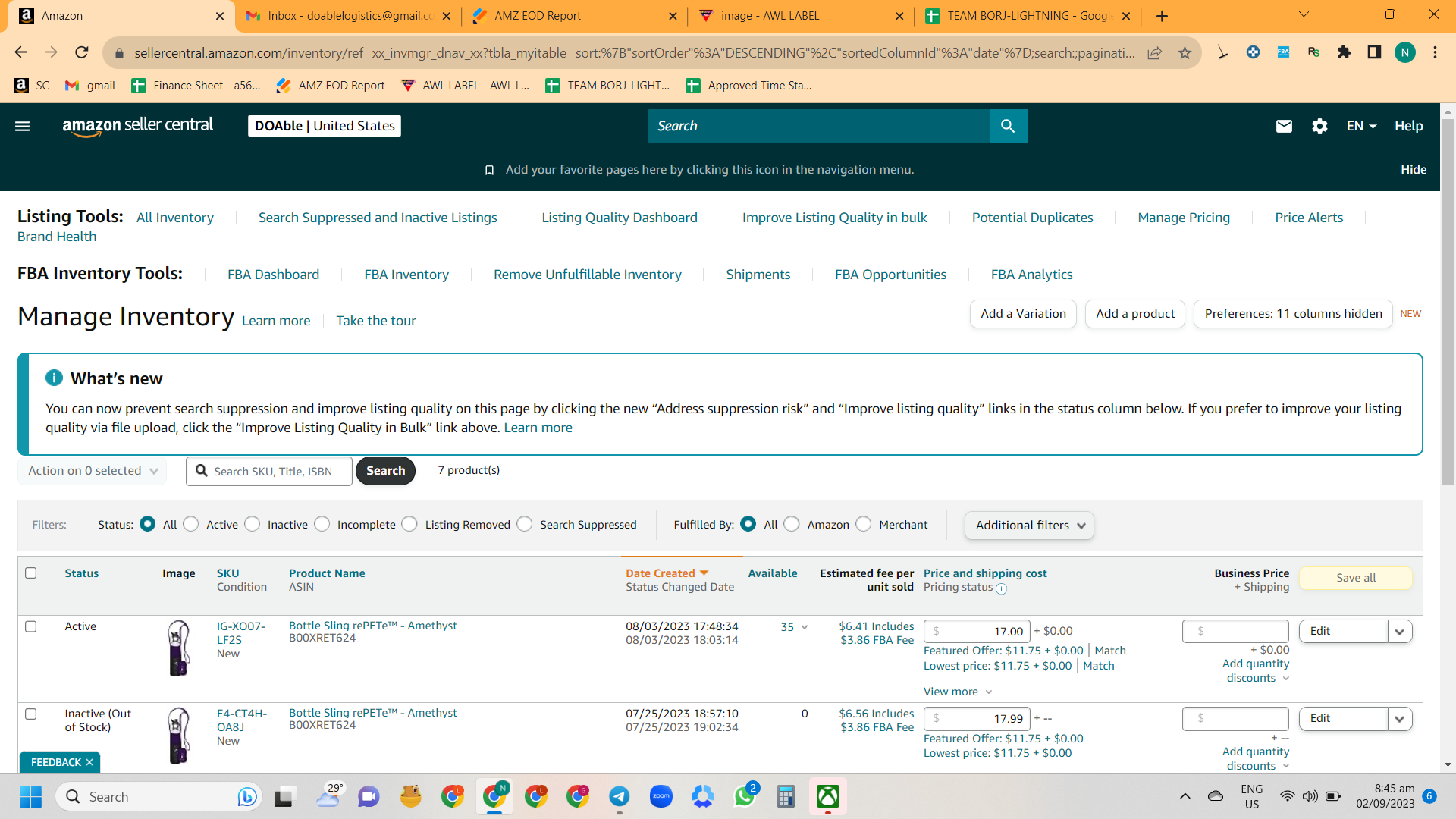Tick the select-all checkbox in table header

pyautogui.click(x=31, y=573)
